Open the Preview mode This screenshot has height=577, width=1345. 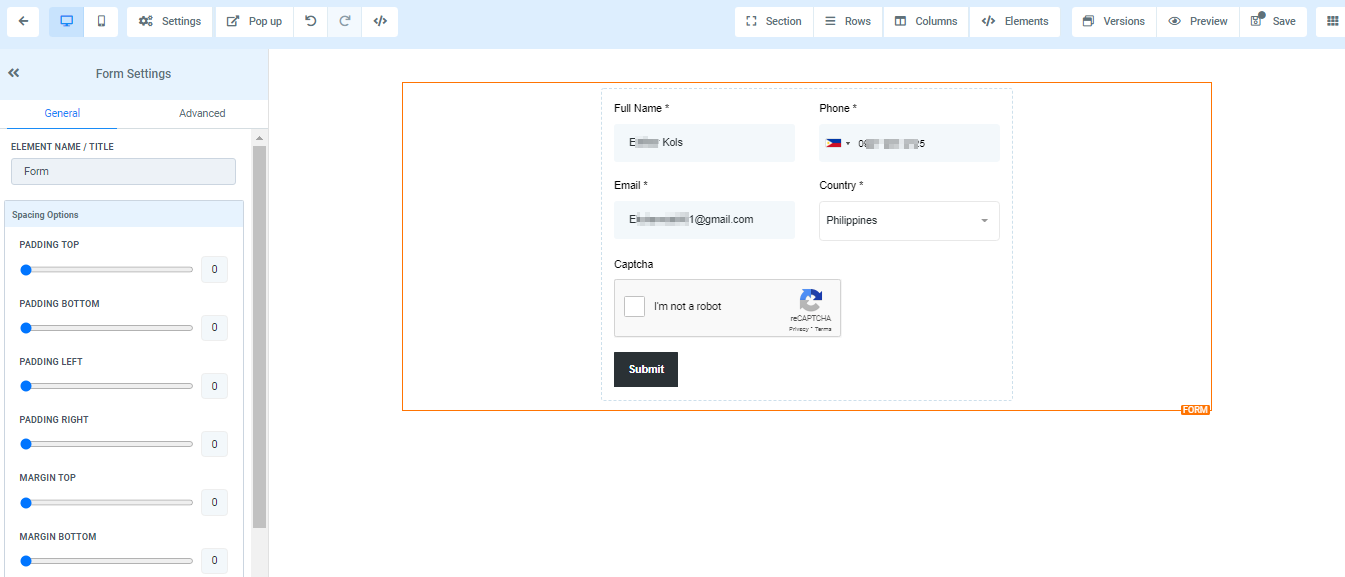pyautogui.click(x=1198, y=21)
